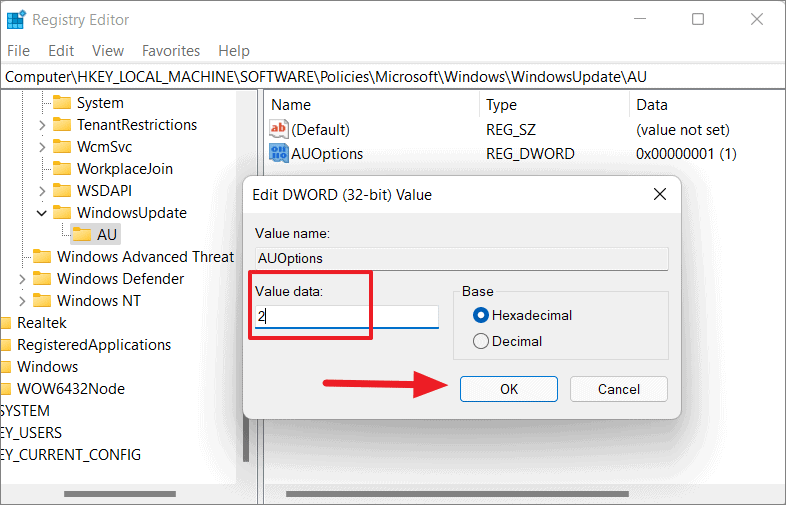Confirm the value with OK button
Viewport: 786px width, 505px height.
pyautogui.click(x=509, y=389)
